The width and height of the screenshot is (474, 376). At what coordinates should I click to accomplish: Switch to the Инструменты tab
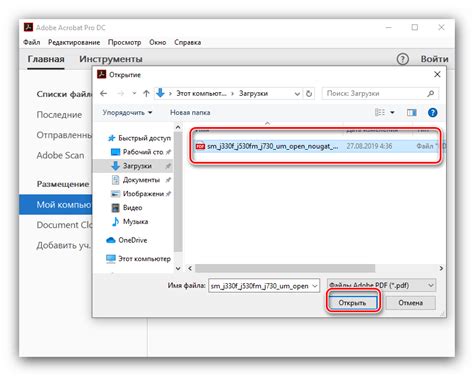pyautogui.click(x=111, y=59)
